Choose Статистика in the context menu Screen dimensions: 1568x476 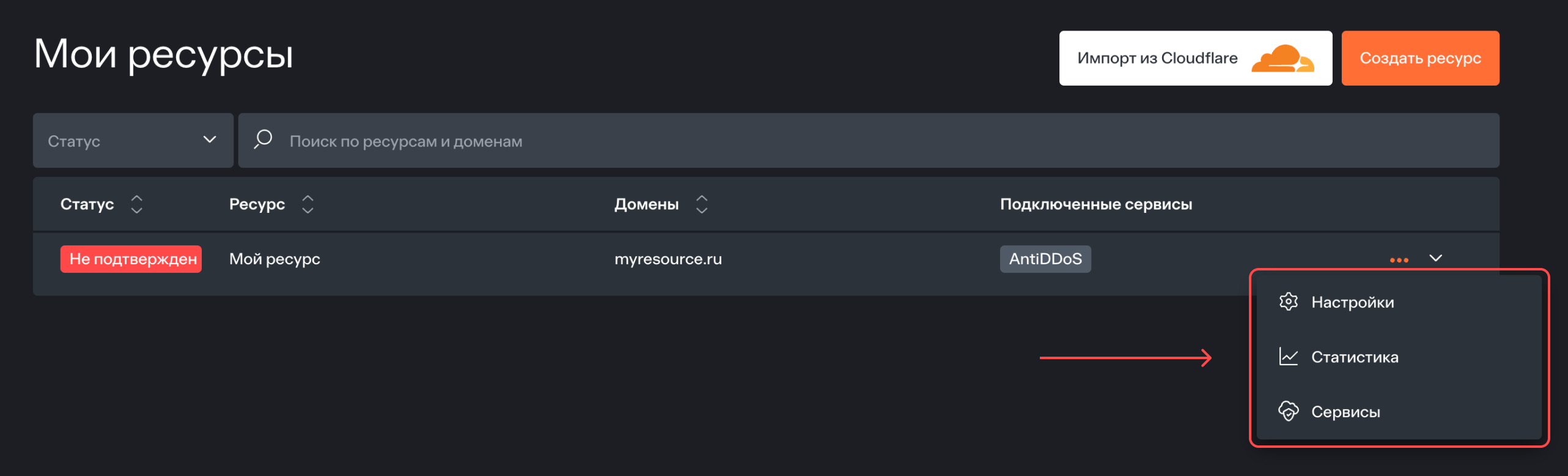pyautogui.click(x=1355, y=357)
